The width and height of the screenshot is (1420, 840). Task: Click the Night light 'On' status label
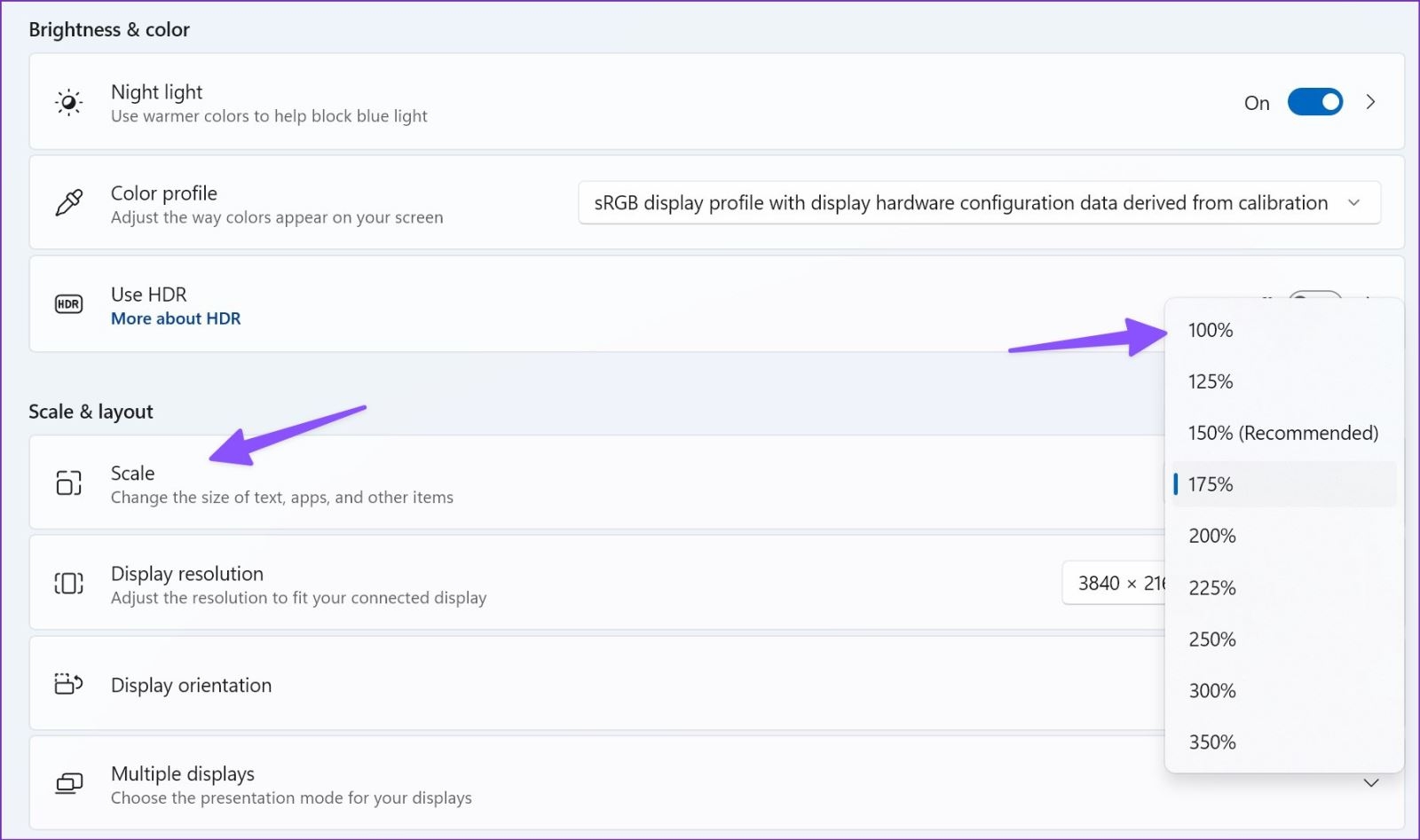pos(1257,103)
